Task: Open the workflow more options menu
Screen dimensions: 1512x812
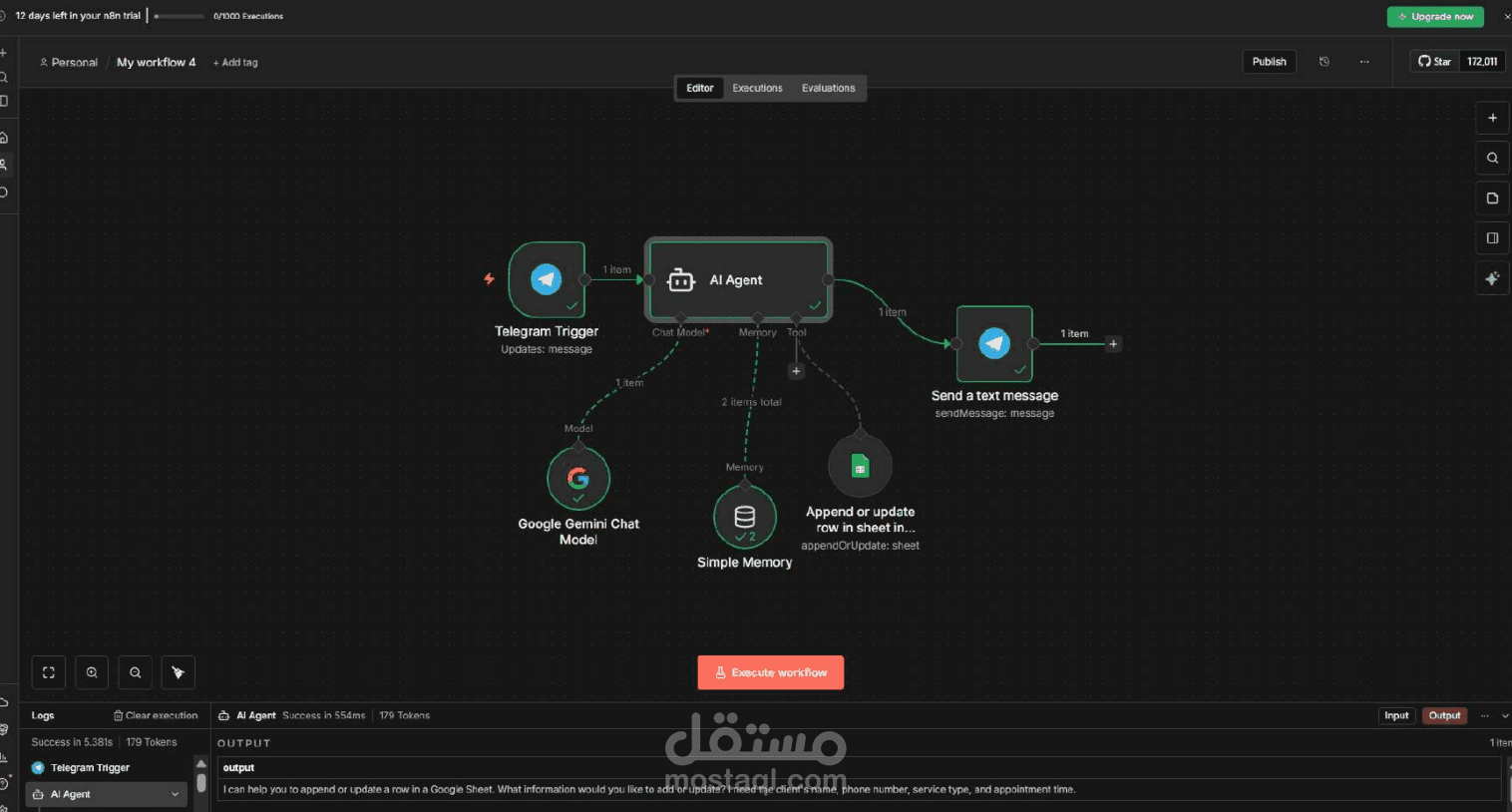Action: tap(1364, 62)
